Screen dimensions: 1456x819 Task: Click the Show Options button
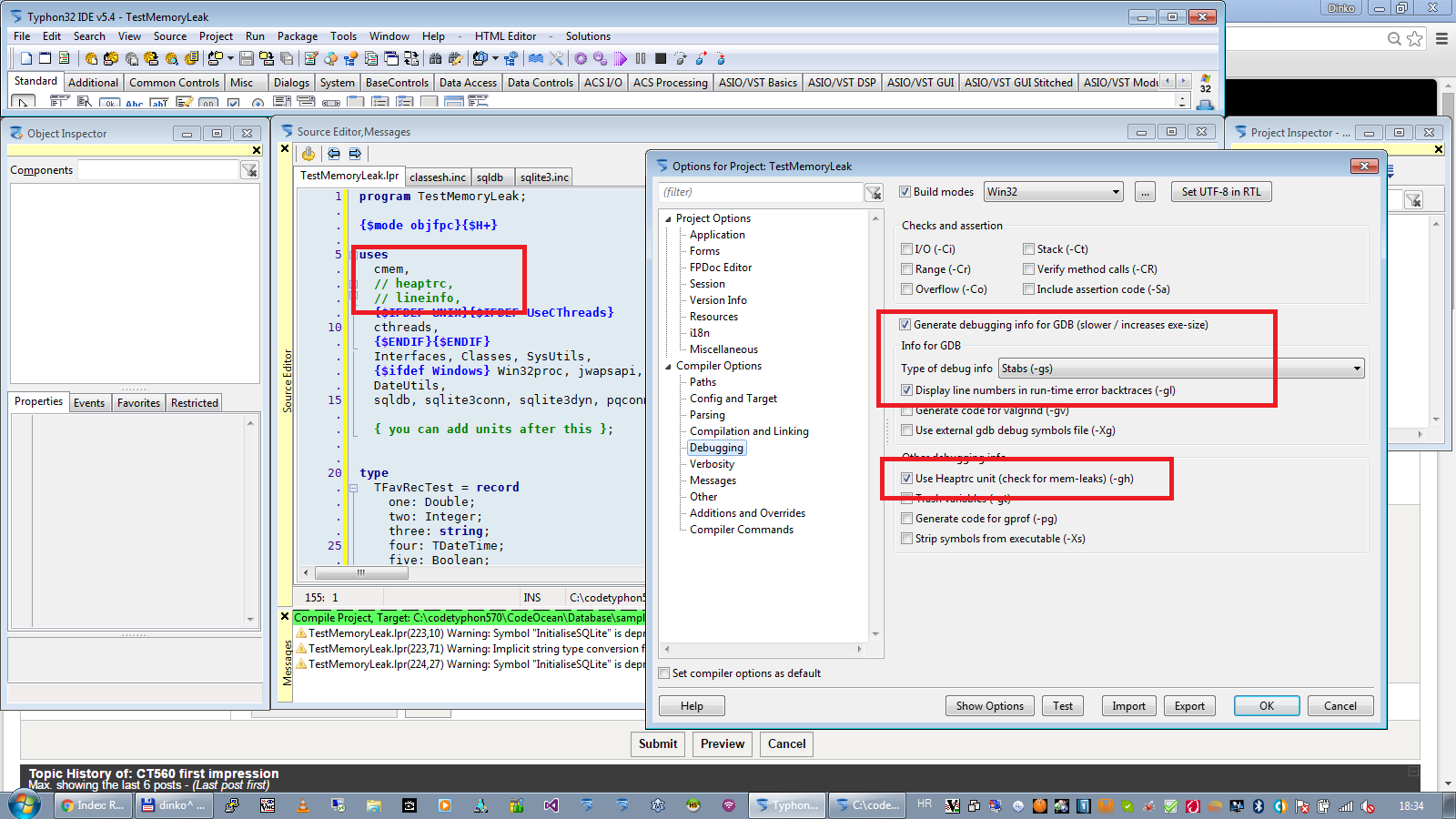pos(989,705)
